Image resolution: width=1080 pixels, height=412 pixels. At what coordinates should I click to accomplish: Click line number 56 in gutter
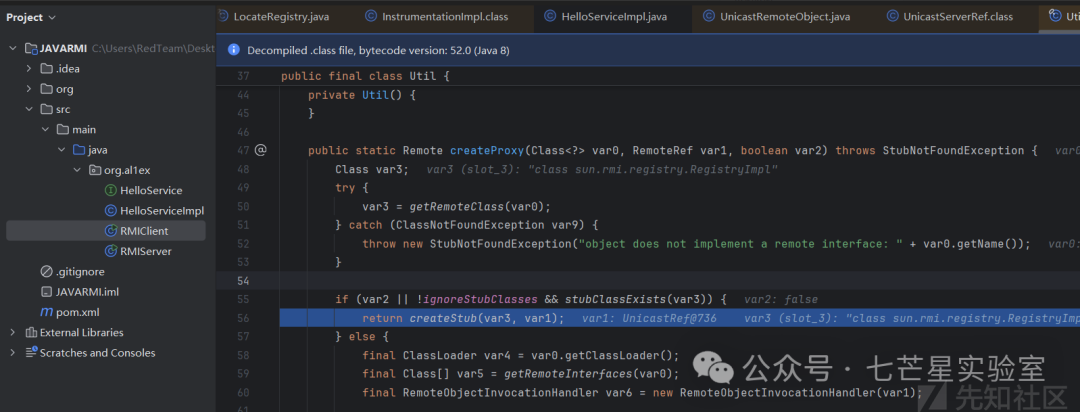[242, 318]
